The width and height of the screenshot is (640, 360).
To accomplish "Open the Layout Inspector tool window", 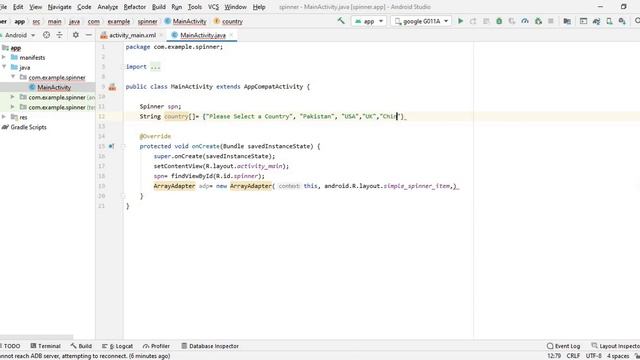I will tap(616, 346).
